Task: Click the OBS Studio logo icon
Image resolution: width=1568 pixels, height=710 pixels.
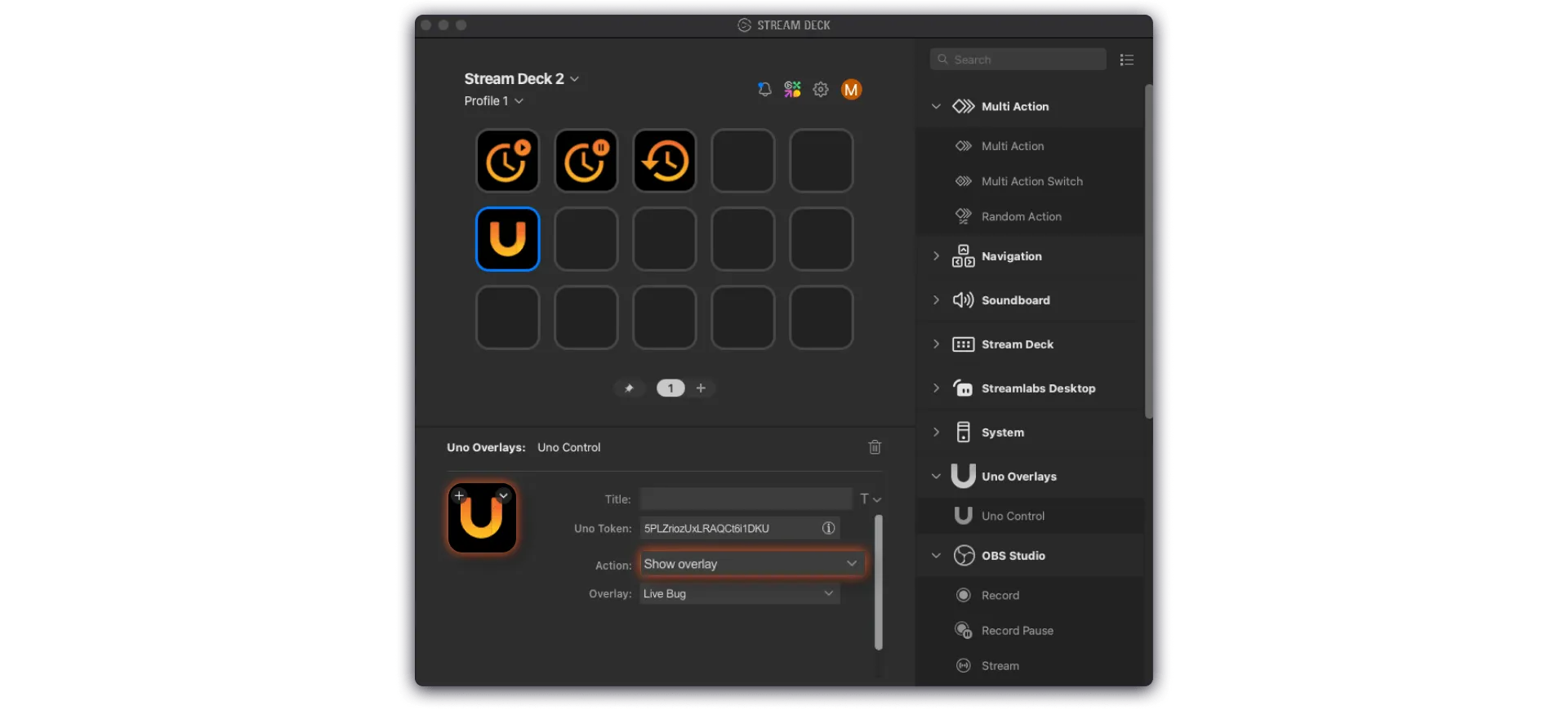Action: (964, 556)
